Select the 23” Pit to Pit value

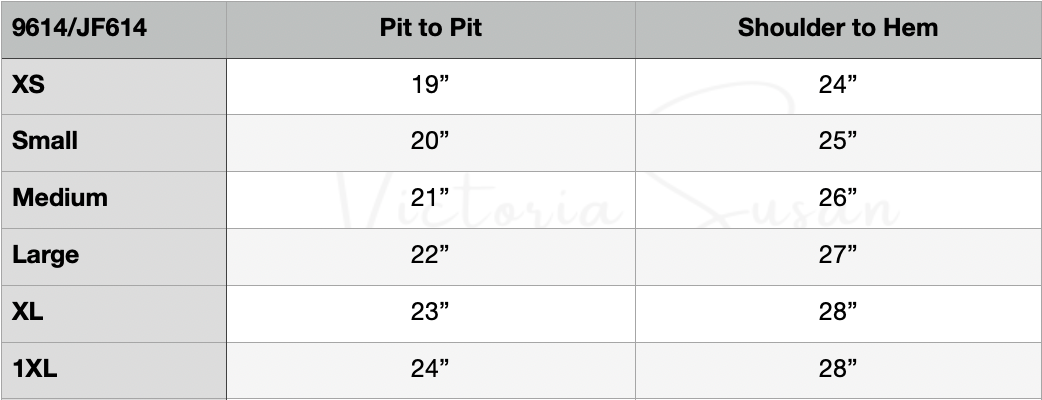(431, 312)
